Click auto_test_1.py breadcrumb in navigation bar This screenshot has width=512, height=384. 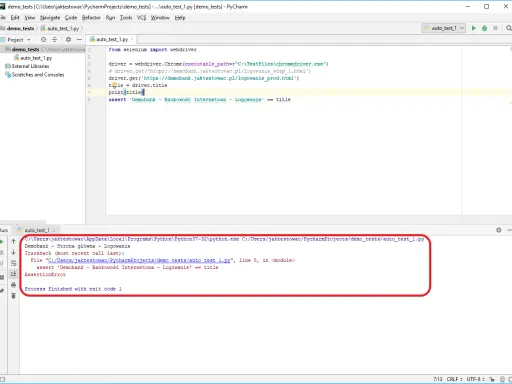pos(60,28)
